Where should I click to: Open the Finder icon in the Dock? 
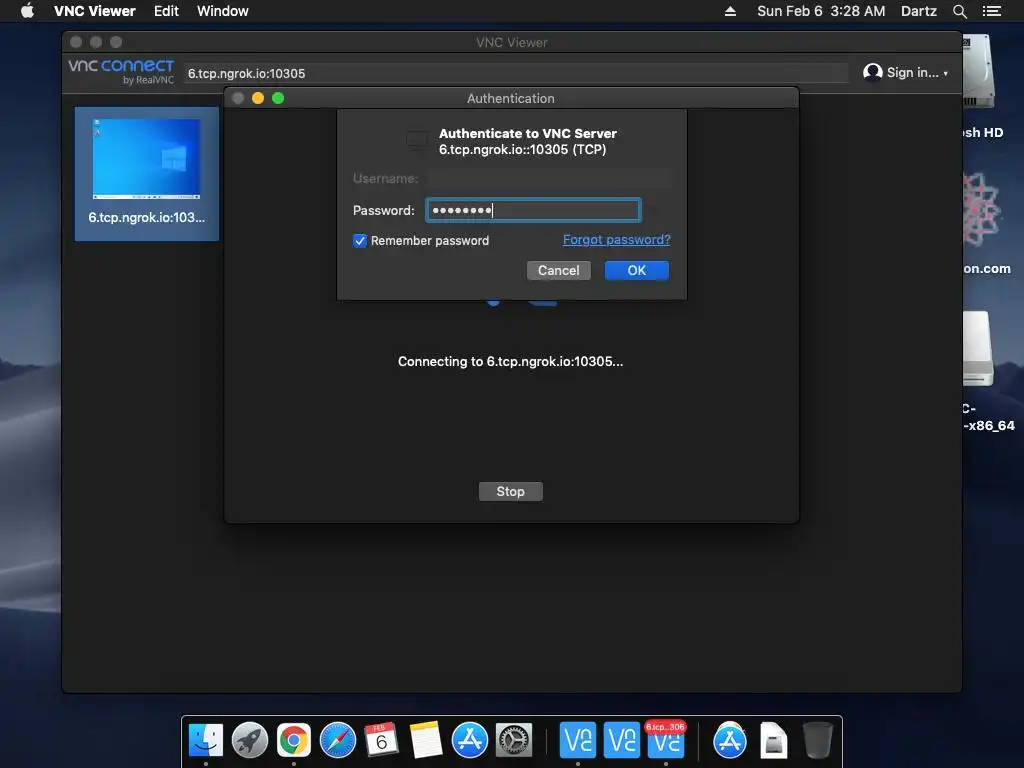click(x=206, y=741)
